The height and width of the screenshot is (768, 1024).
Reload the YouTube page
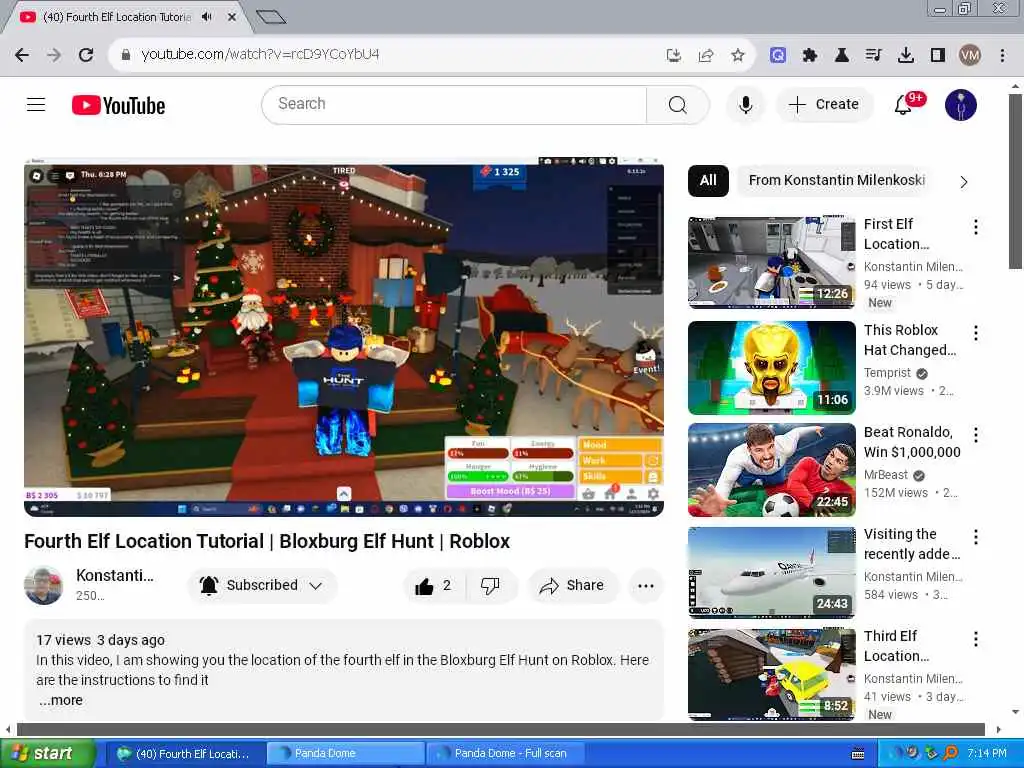coord(86,55)
